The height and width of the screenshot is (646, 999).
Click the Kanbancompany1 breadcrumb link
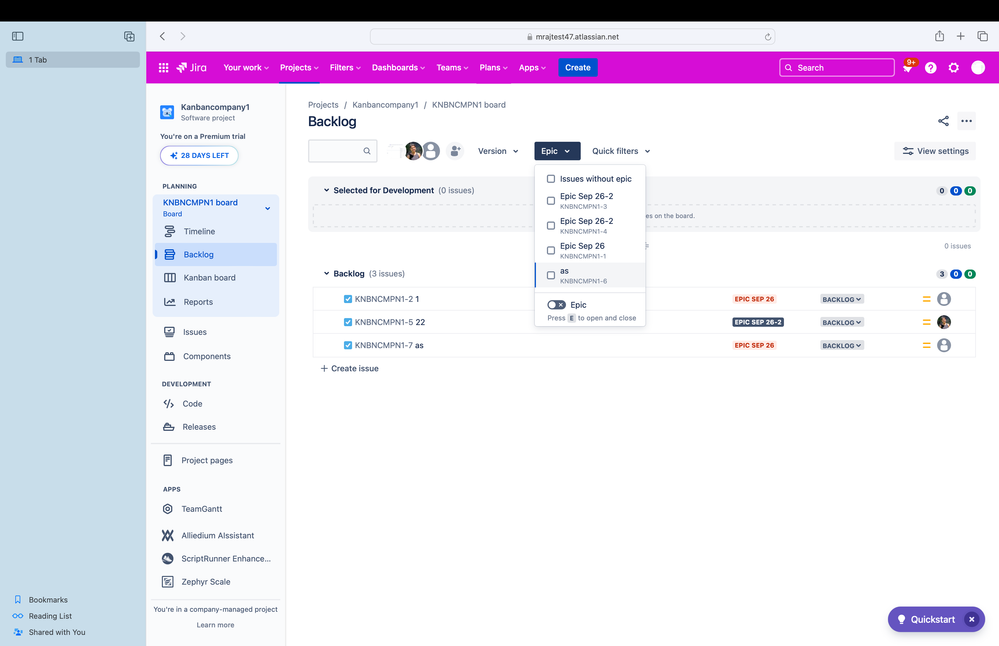(385, 105)
